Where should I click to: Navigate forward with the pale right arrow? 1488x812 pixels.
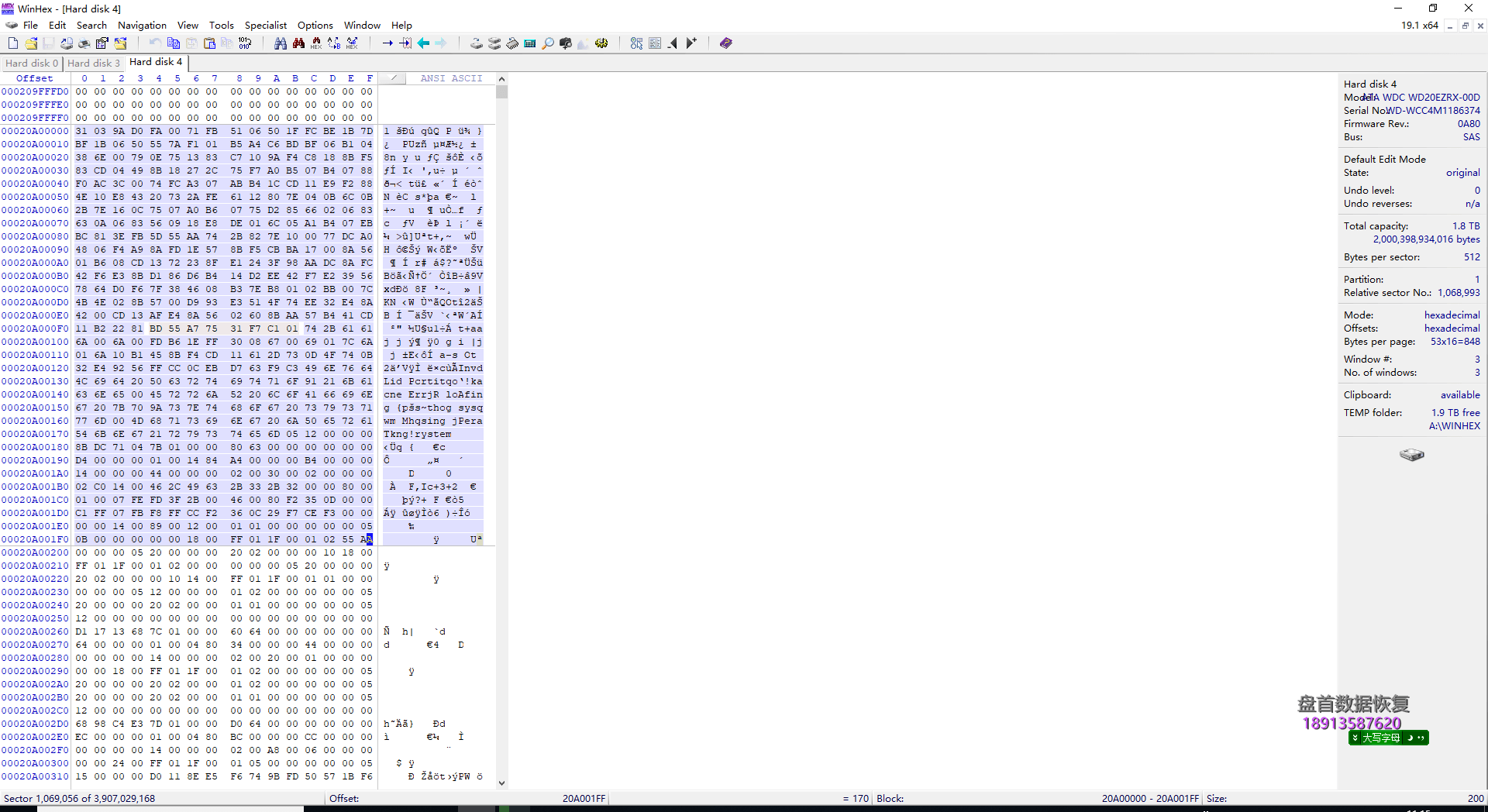click(441, 43)
